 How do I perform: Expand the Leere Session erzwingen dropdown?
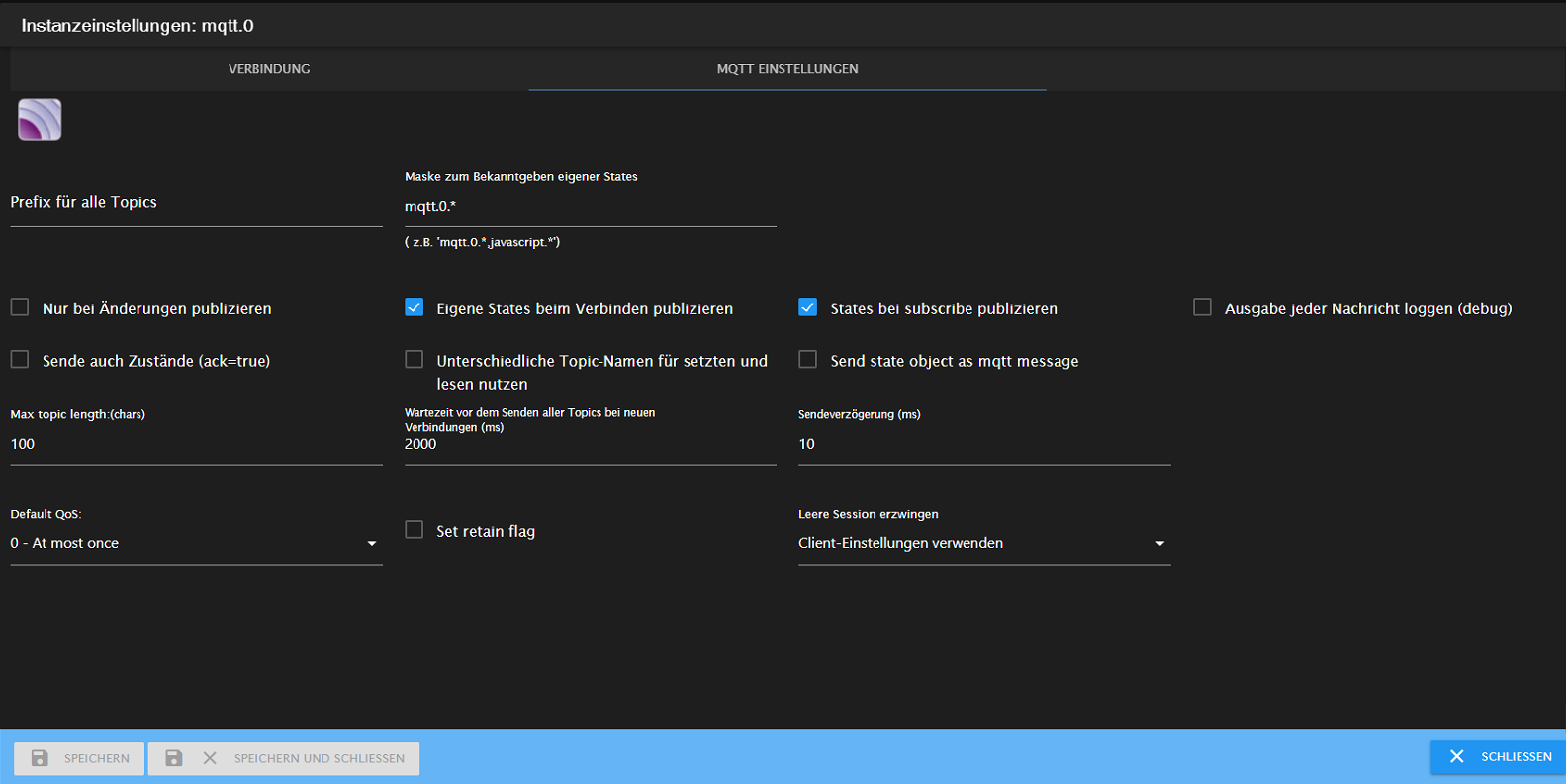tap(983, 543)
